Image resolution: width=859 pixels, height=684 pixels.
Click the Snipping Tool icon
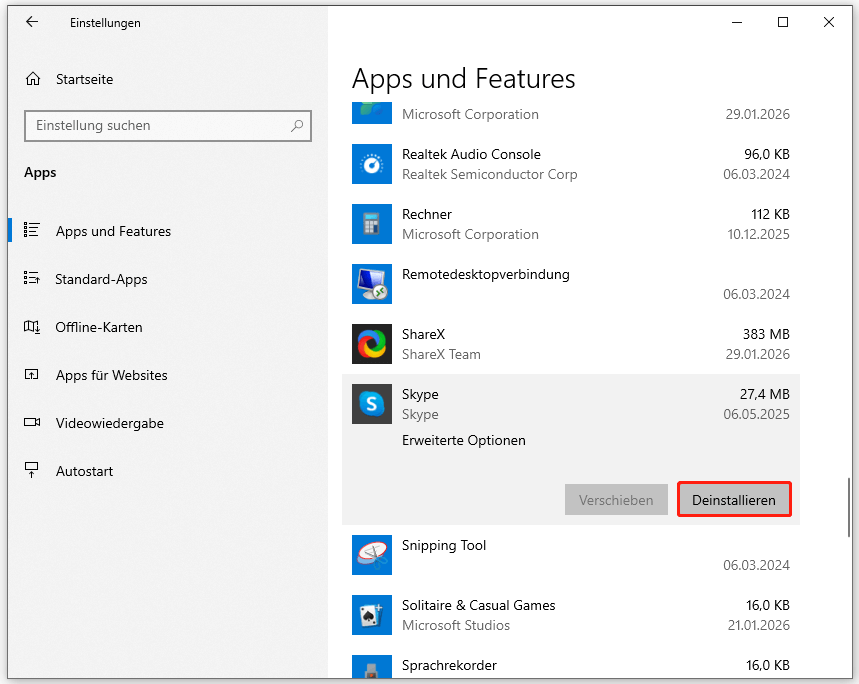pyautogui.click(x=372, y=555)
